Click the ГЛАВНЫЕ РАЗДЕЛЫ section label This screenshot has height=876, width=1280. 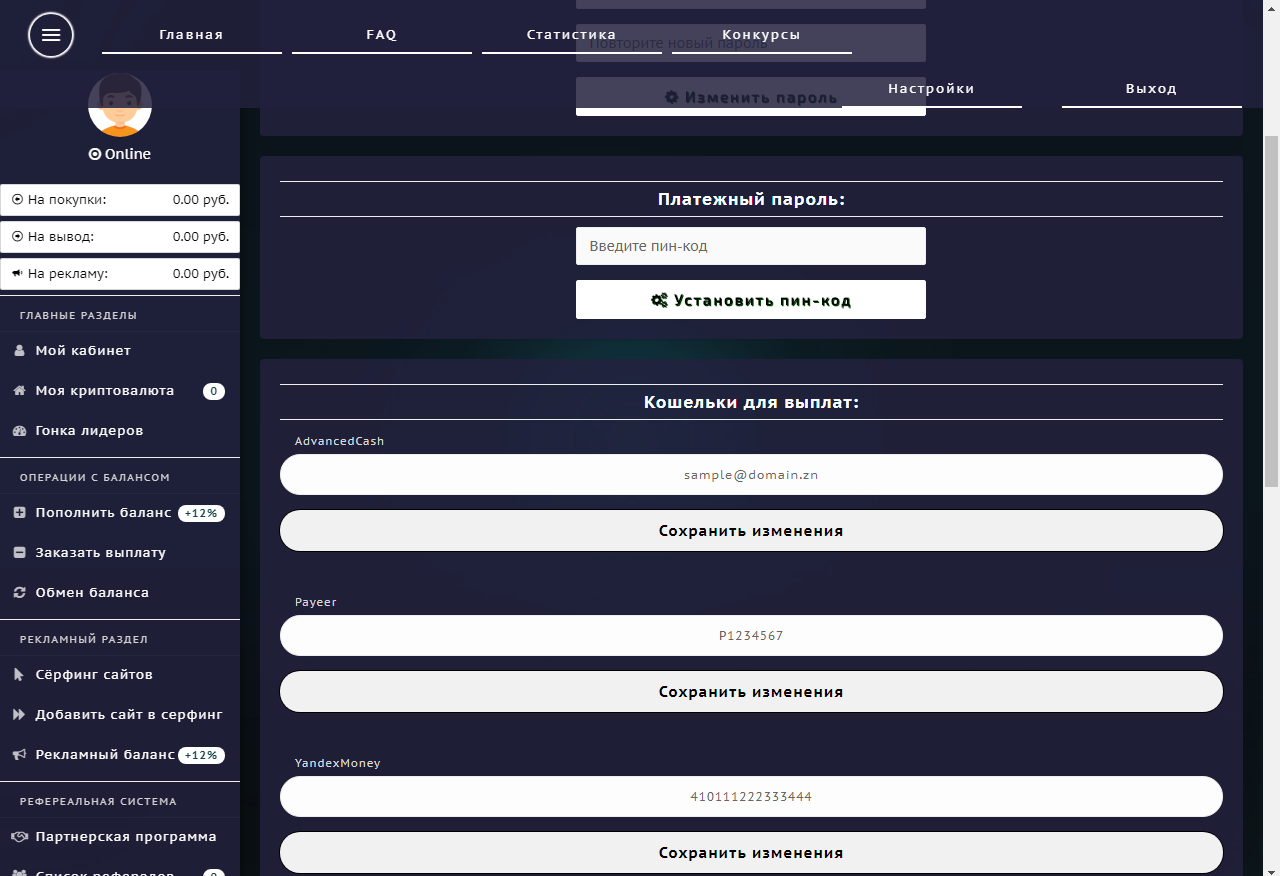point(78,315)
